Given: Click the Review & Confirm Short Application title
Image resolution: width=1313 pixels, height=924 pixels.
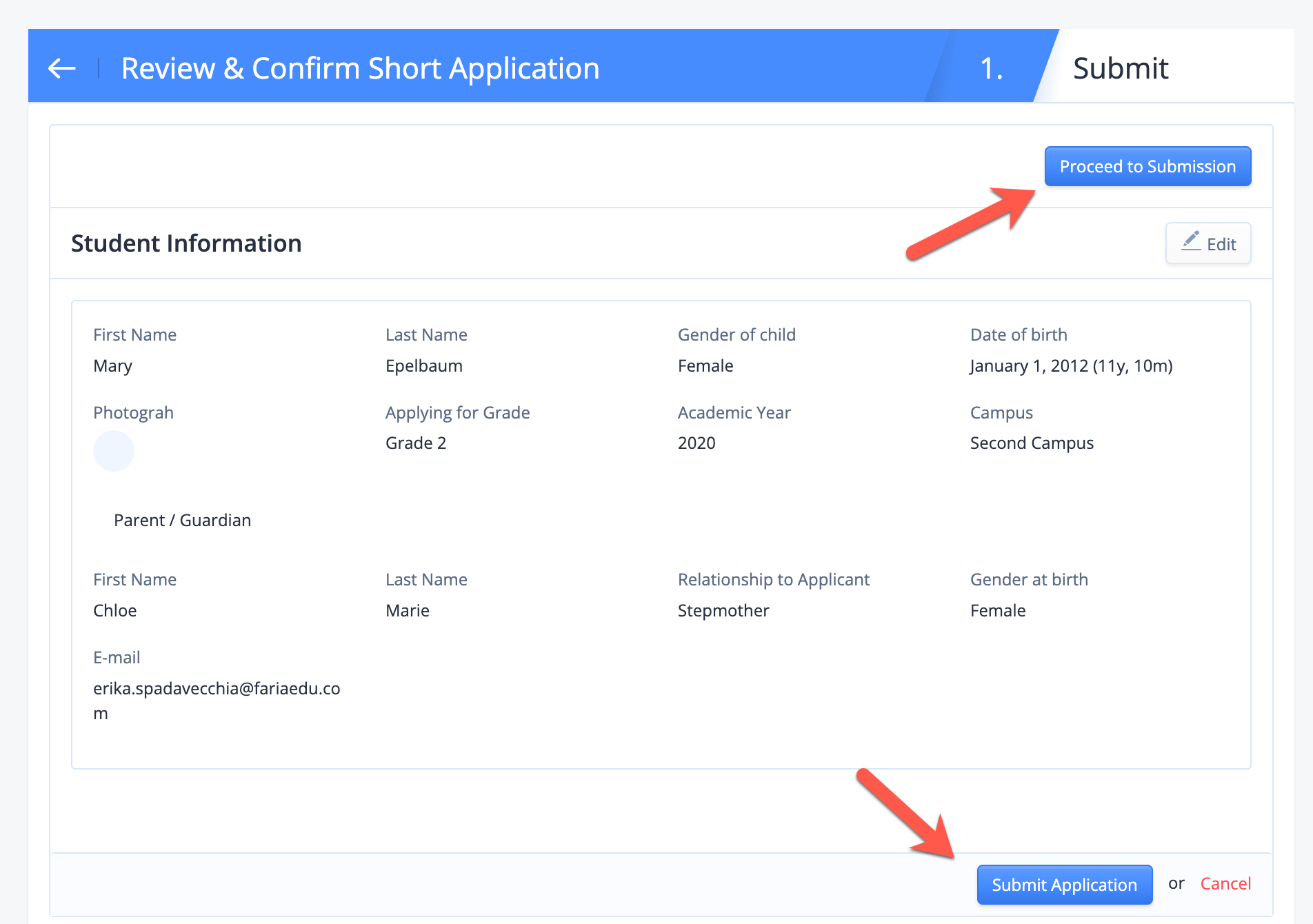Looking at the screenshot, I should tap(360, 68).
